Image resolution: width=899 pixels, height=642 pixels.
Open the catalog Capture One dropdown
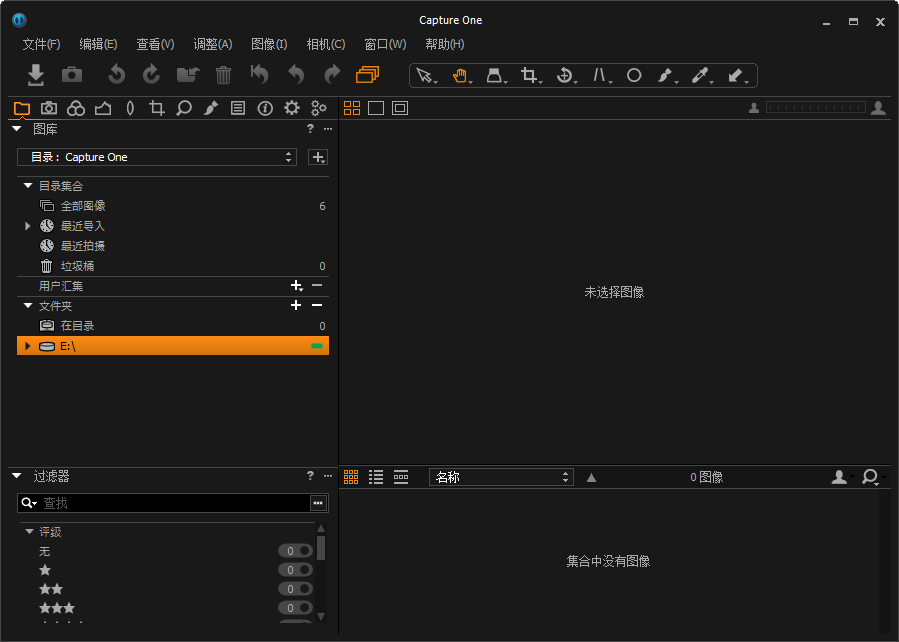[156, 157]
